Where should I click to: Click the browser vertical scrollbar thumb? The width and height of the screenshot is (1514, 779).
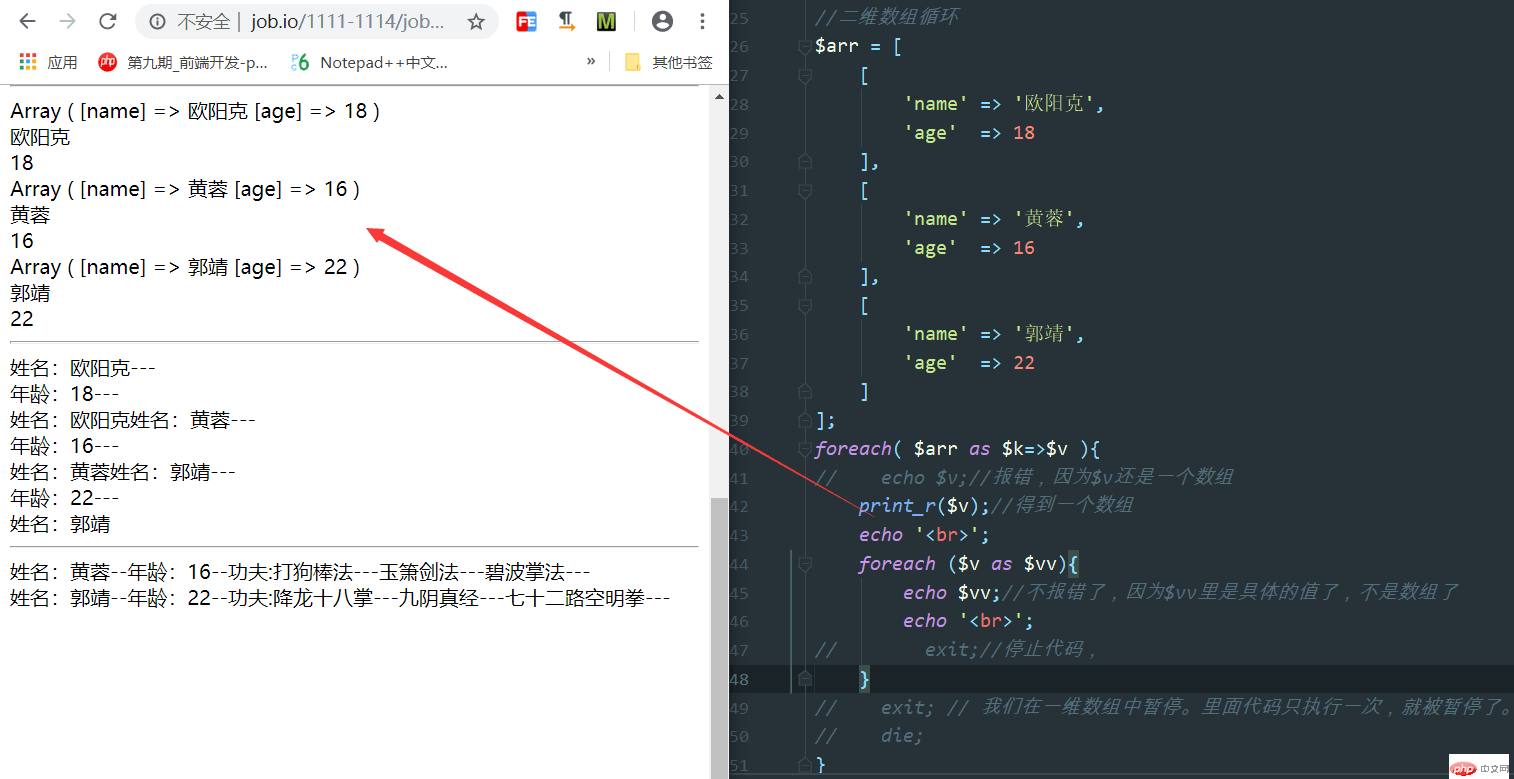click(719, 637)
